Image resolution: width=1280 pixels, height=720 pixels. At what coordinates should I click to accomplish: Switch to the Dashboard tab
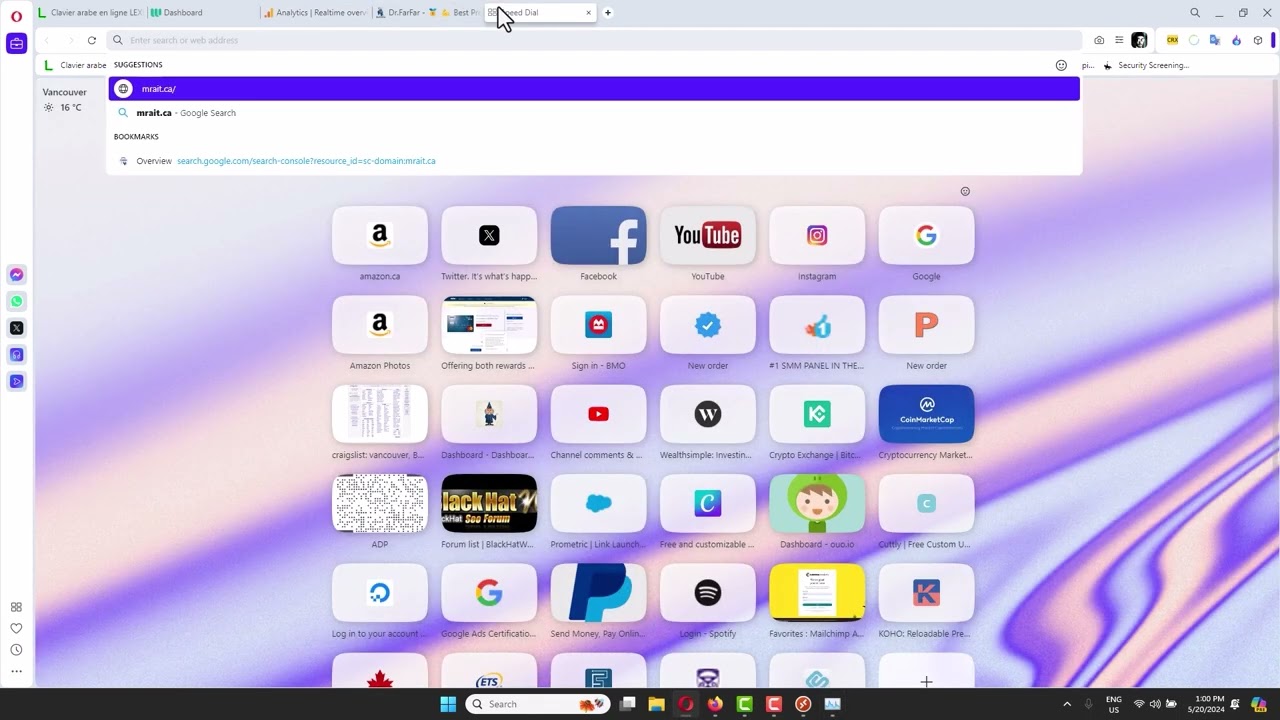(x=203, y=13)
